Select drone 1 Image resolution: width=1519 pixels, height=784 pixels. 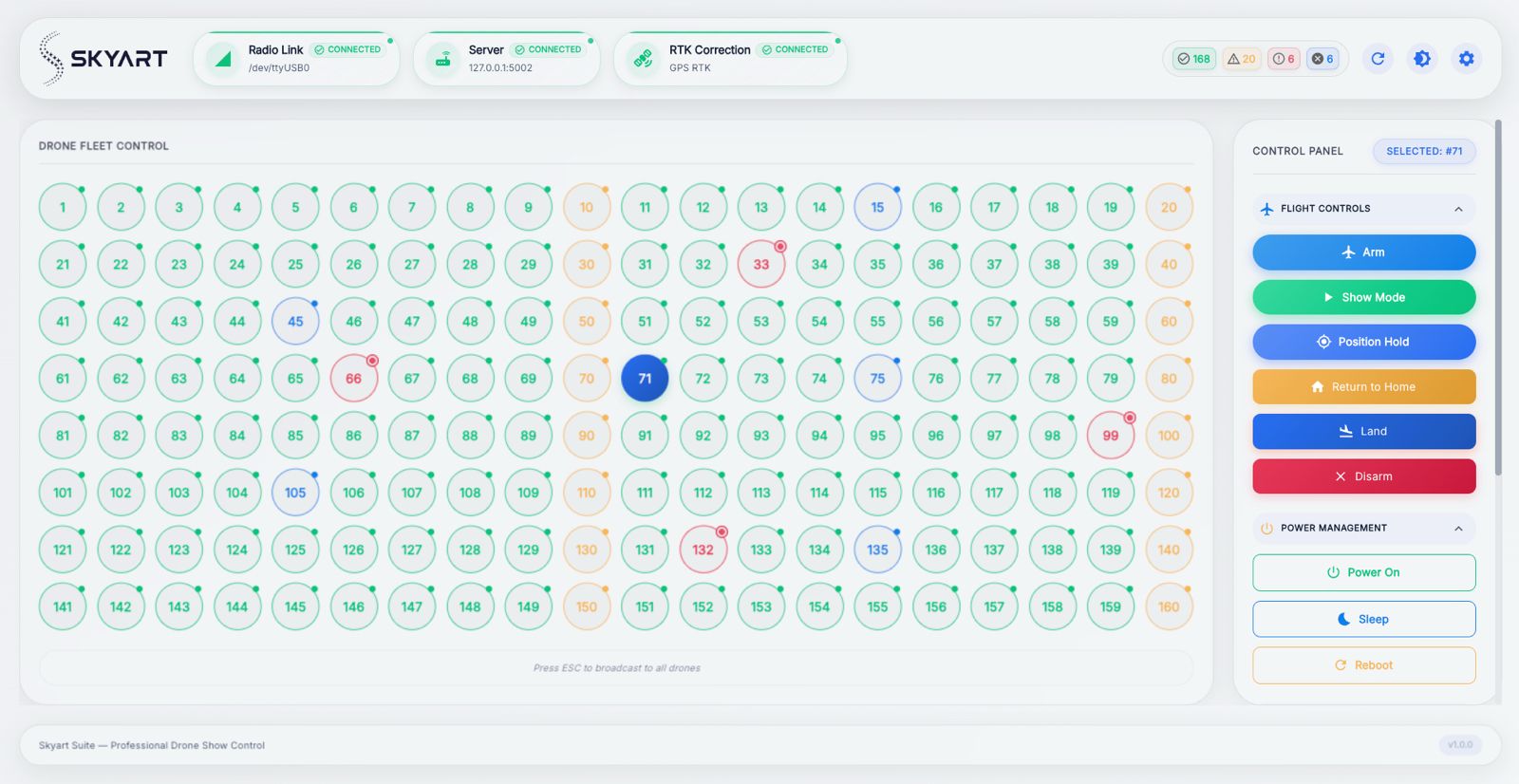[63, 207]
